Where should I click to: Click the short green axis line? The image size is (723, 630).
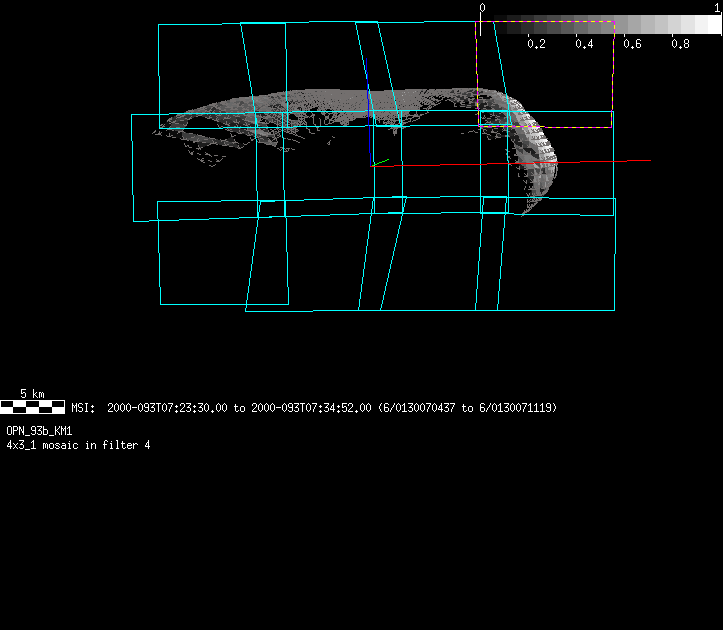point(380,163)
